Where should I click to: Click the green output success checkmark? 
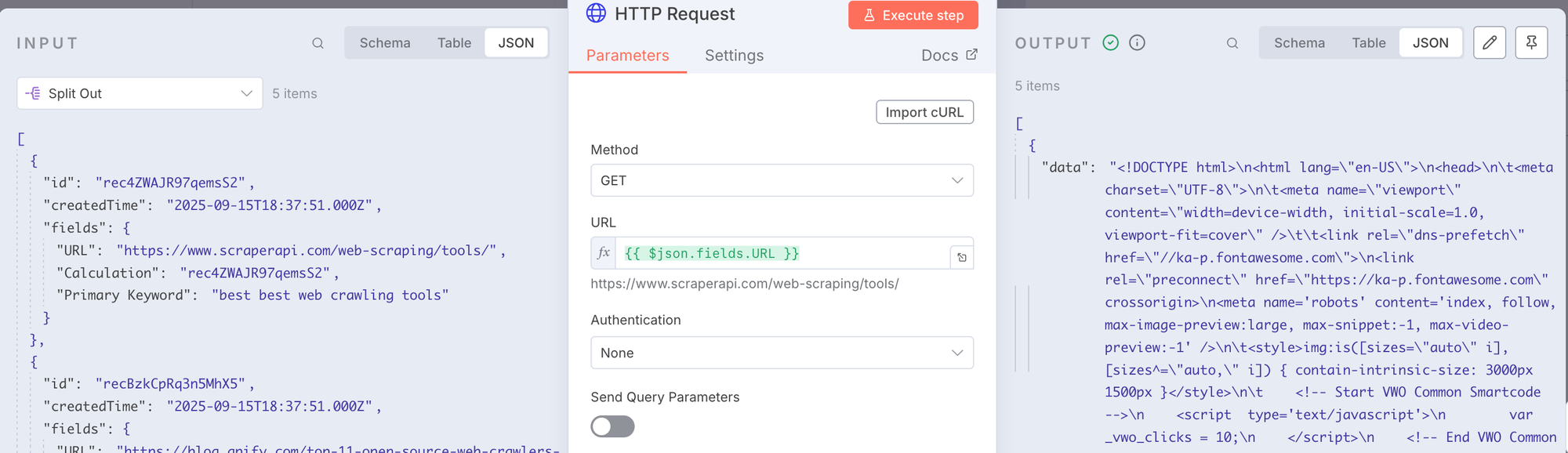(1110, 42)
